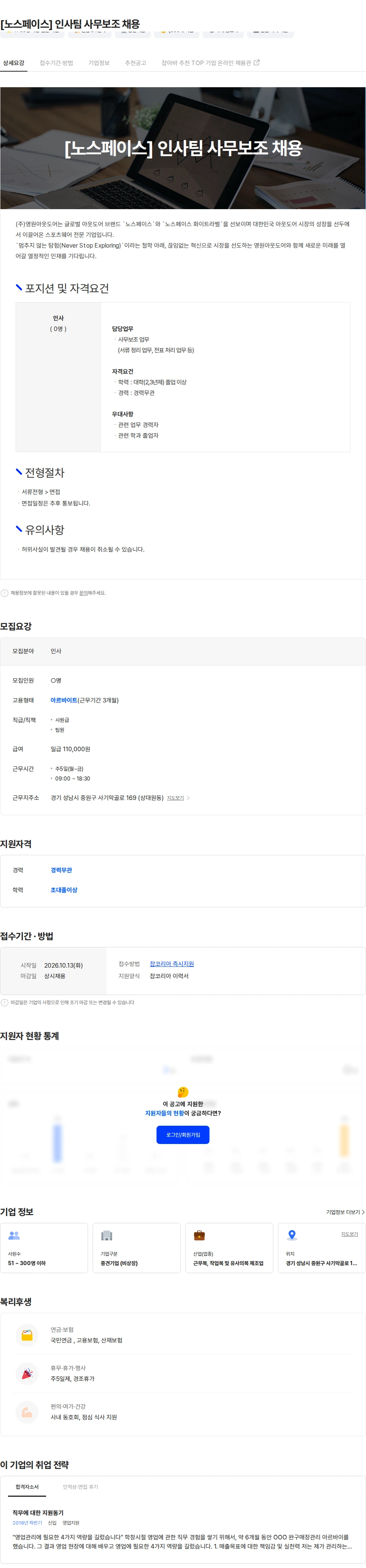Open 지도보기 next to the work address
The height and width of the screenshot is (1568, 366).
click(175, 798)
